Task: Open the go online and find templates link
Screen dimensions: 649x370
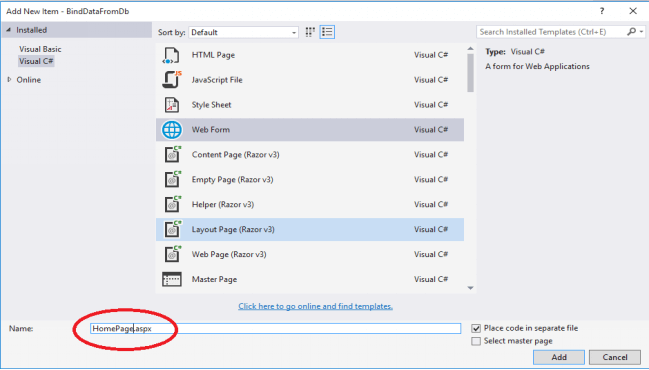Action: tap(315, 306)
